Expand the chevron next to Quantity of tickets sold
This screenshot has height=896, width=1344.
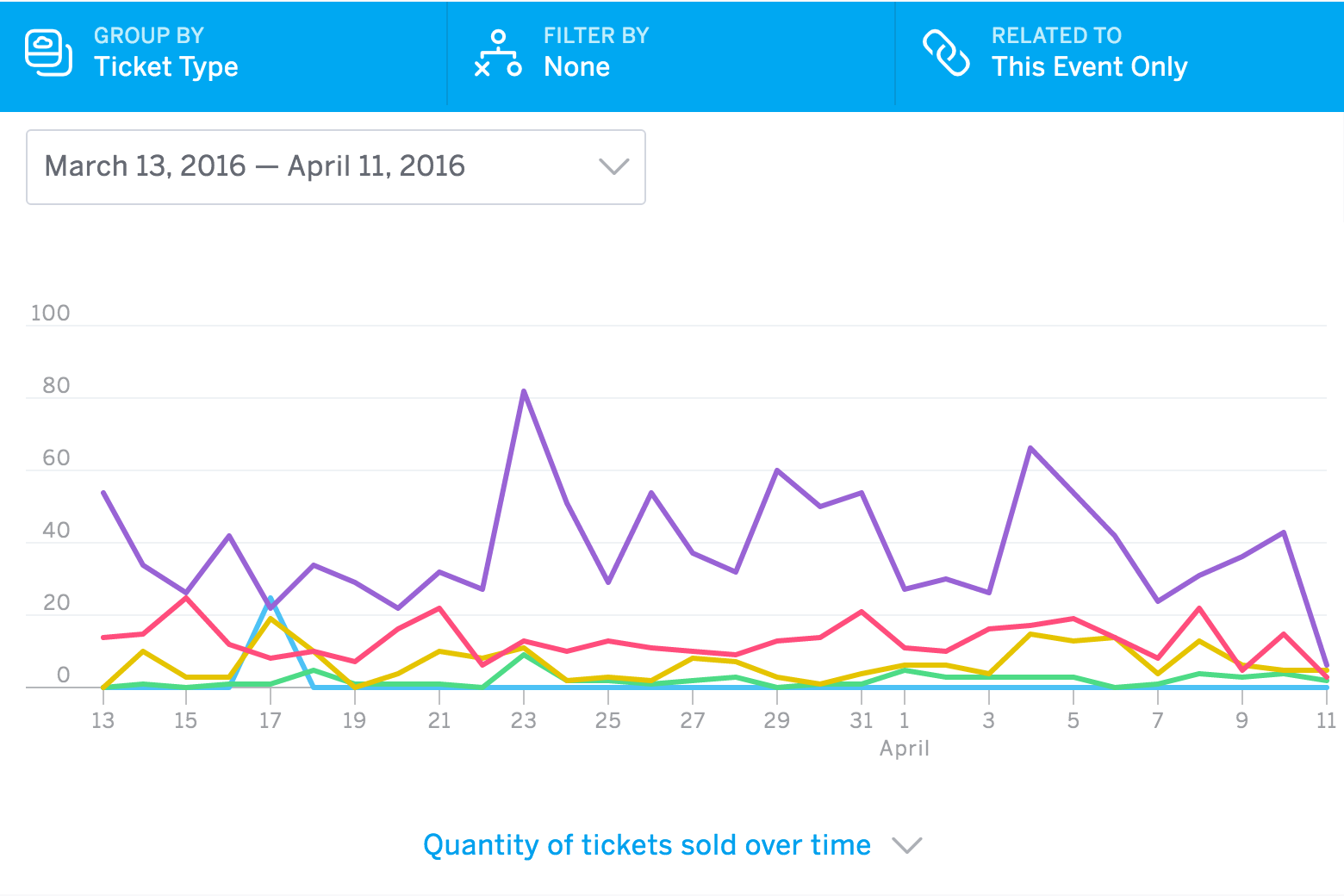[907, 845]
